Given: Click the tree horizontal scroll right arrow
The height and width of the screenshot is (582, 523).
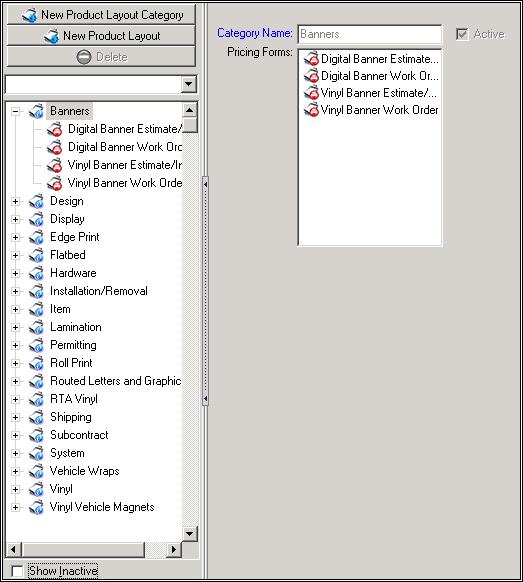Looking at the screenshot, I should pos(173,549).
